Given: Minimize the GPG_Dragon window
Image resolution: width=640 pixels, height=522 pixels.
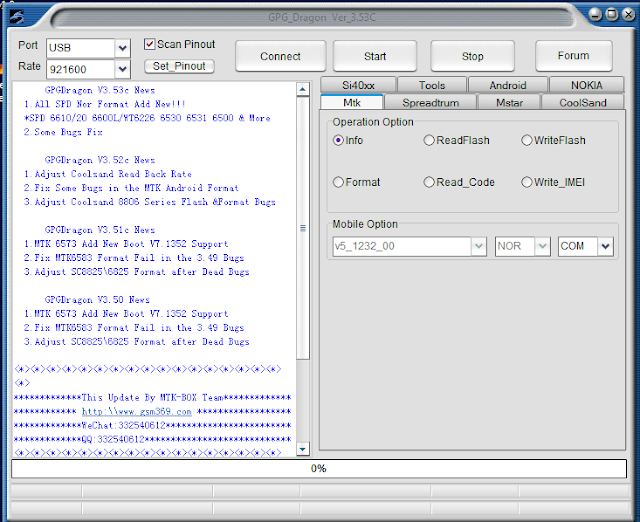Looking at the screenshot, I should point(596,15).
